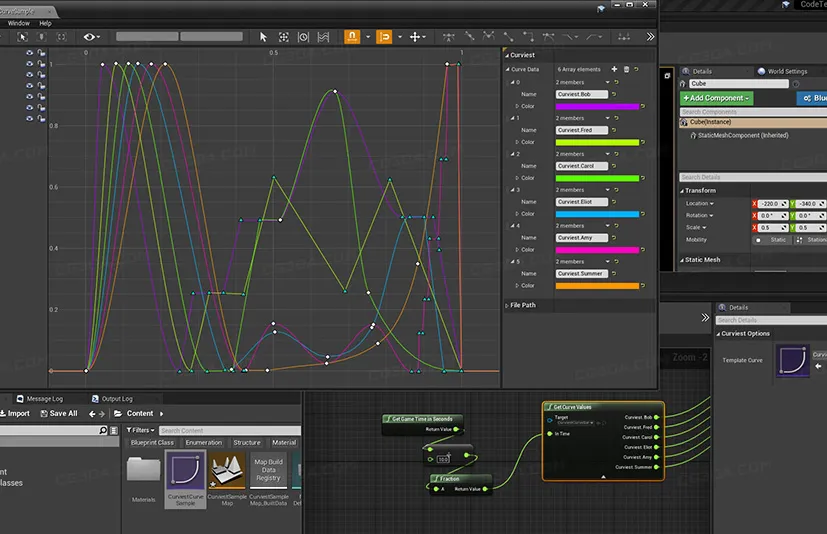Click the first tangent mode icon after the move tool
Viewport: 827px width, 534px height.
pos(449,37)
